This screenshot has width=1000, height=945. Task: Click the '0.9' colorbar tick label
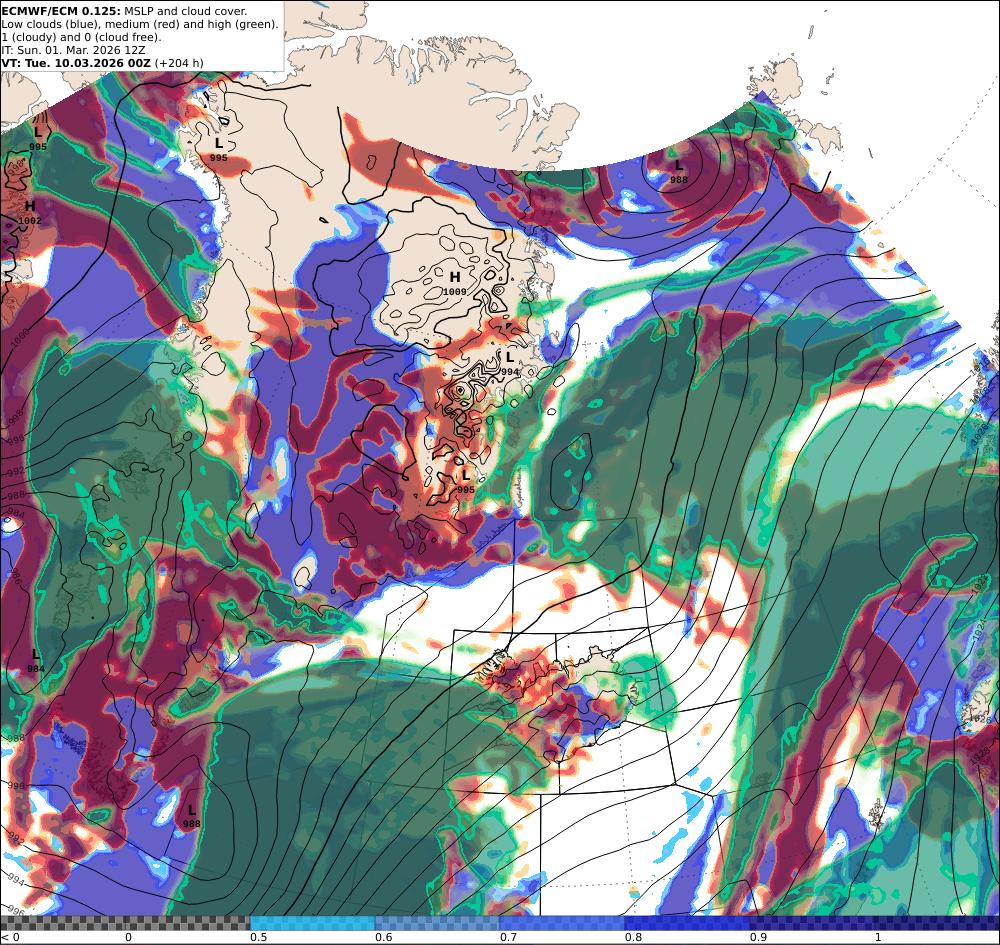click(x=758, y=937)
